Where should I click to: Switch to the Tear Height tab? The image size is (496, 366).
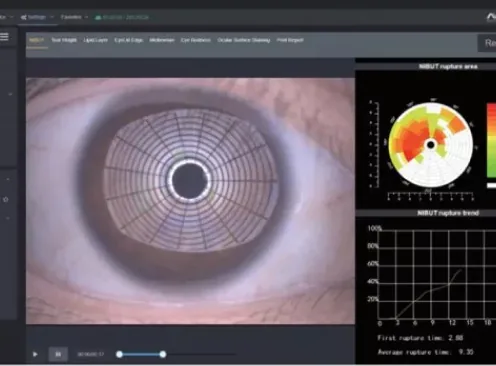[x=64, y=40]
